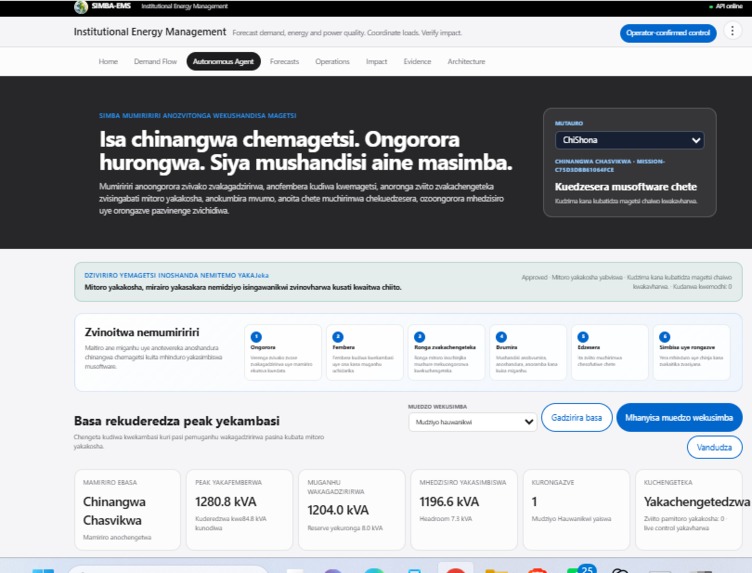
Task: Click Mhanyisa muedzo wekusimba button
Action: pos(679,418)
